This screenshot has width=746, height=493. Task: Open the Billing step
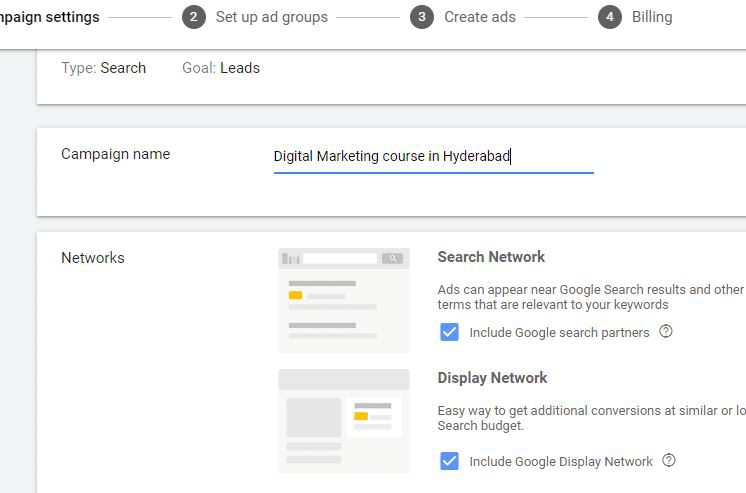pyautogui.click(x=652, y=17)
